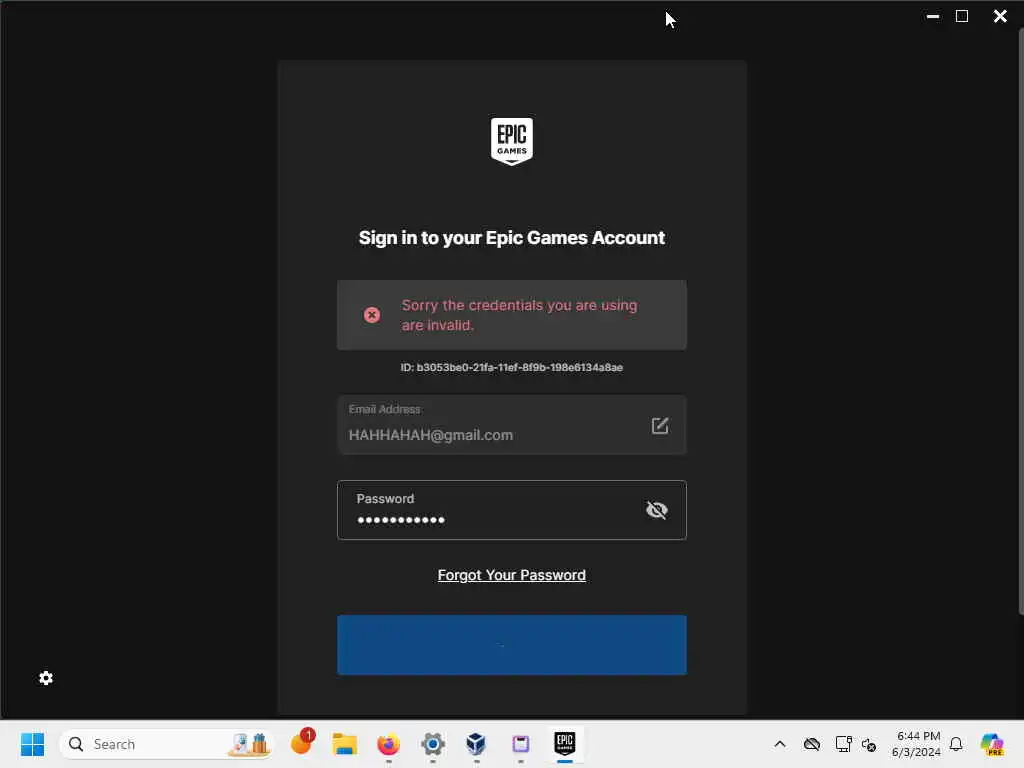Open launcher settings gear icon

coord(46,678)
